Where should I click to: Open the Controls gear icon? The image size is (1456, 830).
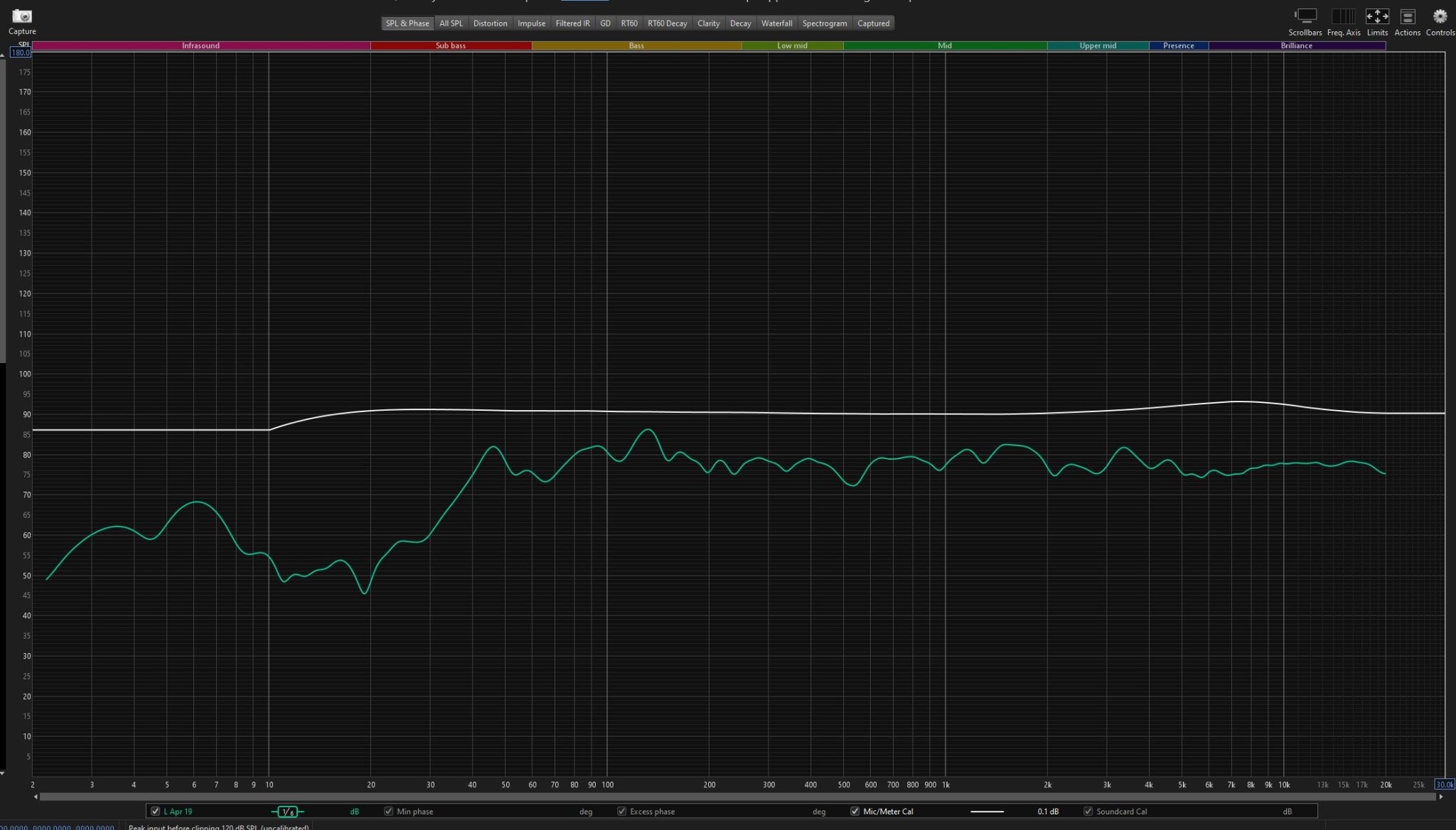(x=1440, y=16)
